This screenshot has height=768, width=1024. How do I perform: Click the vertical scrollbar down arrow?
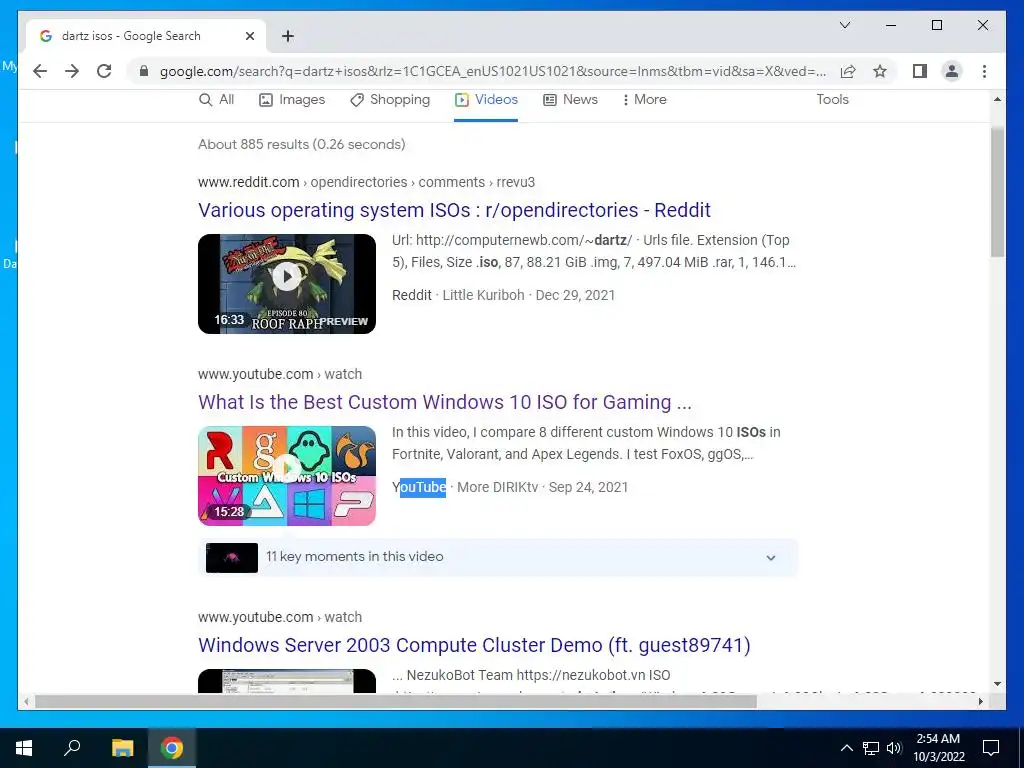(x=997, y=684)
